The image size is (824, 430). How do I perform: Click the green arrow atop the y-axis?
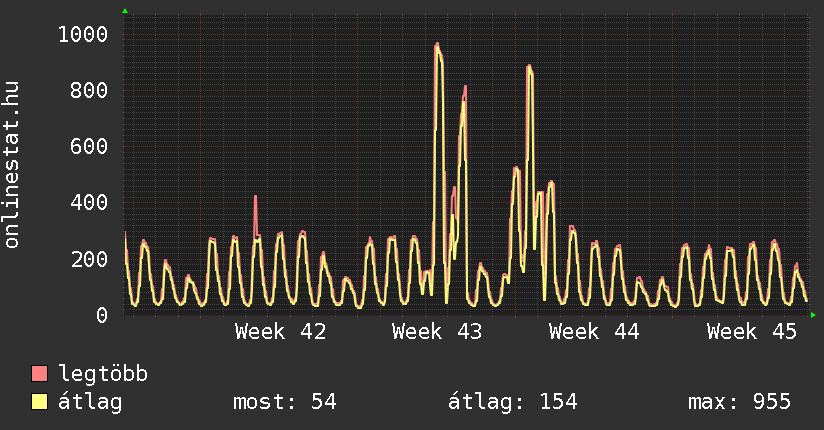coord(124,11)
